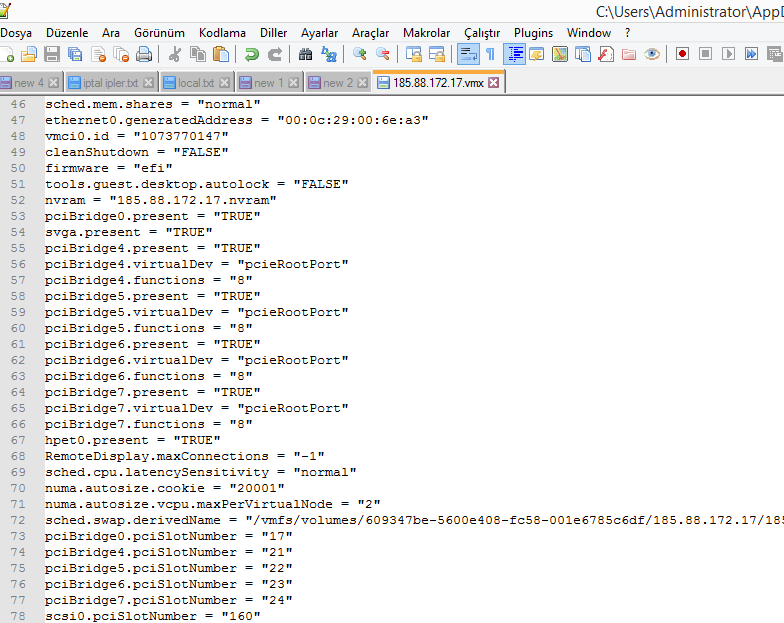Start macro recording with red dot icon
This screenshot has width=784, height=623.
pos(682,54)
